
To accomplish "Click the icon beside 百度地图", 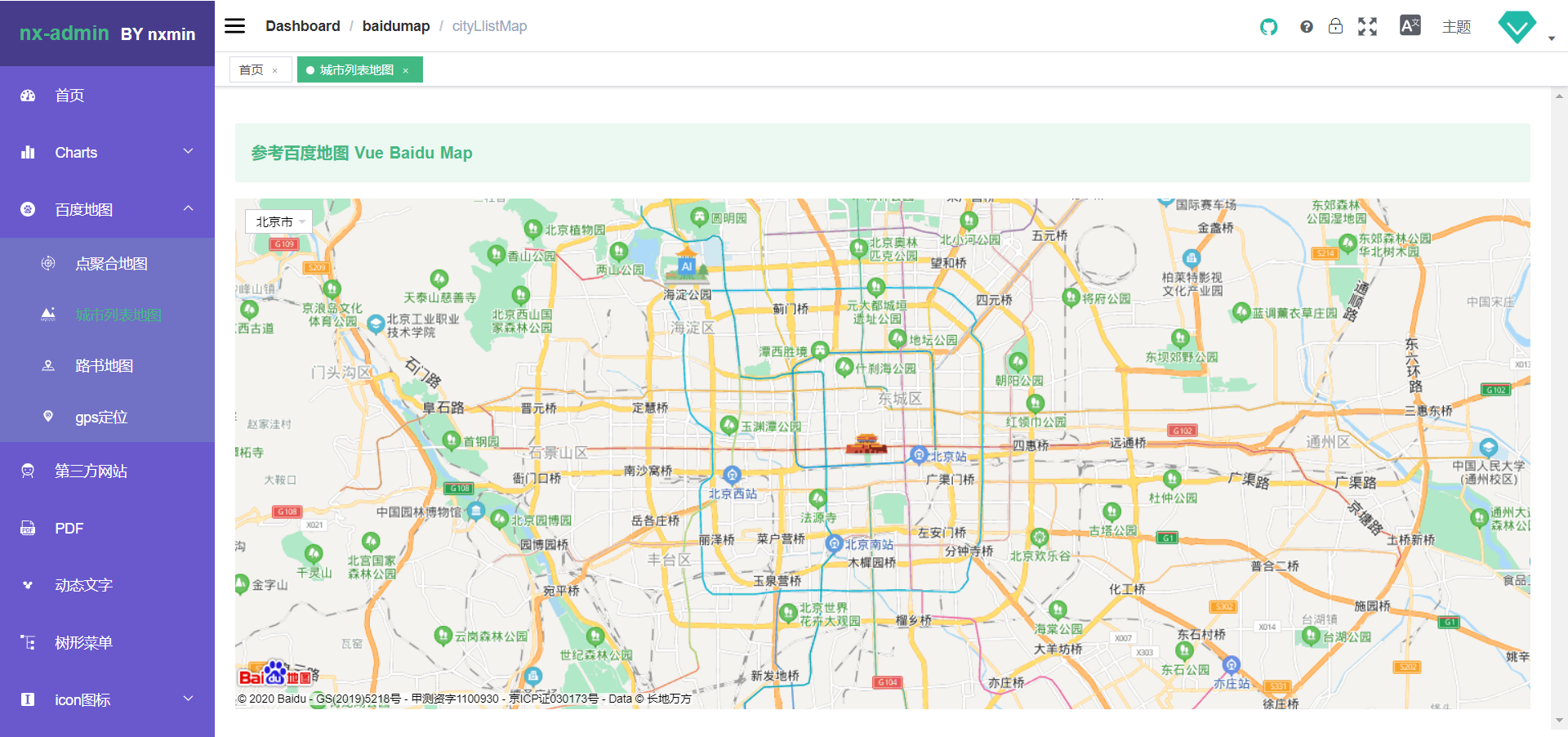I will [x=28, y=209].
